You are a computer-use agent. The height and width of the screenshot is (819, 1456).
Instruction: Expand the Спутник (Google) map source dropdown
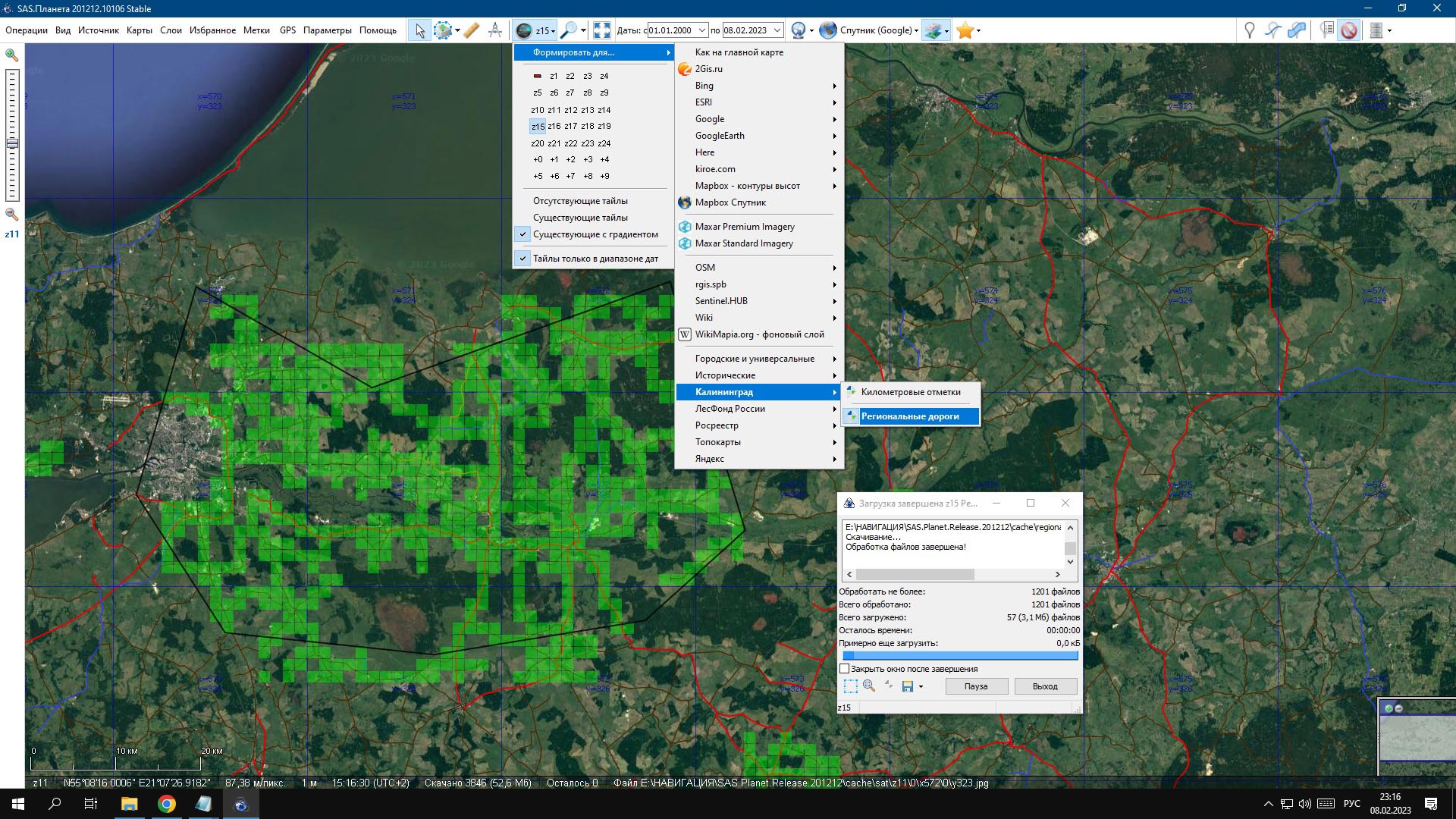tap(916, 30)
